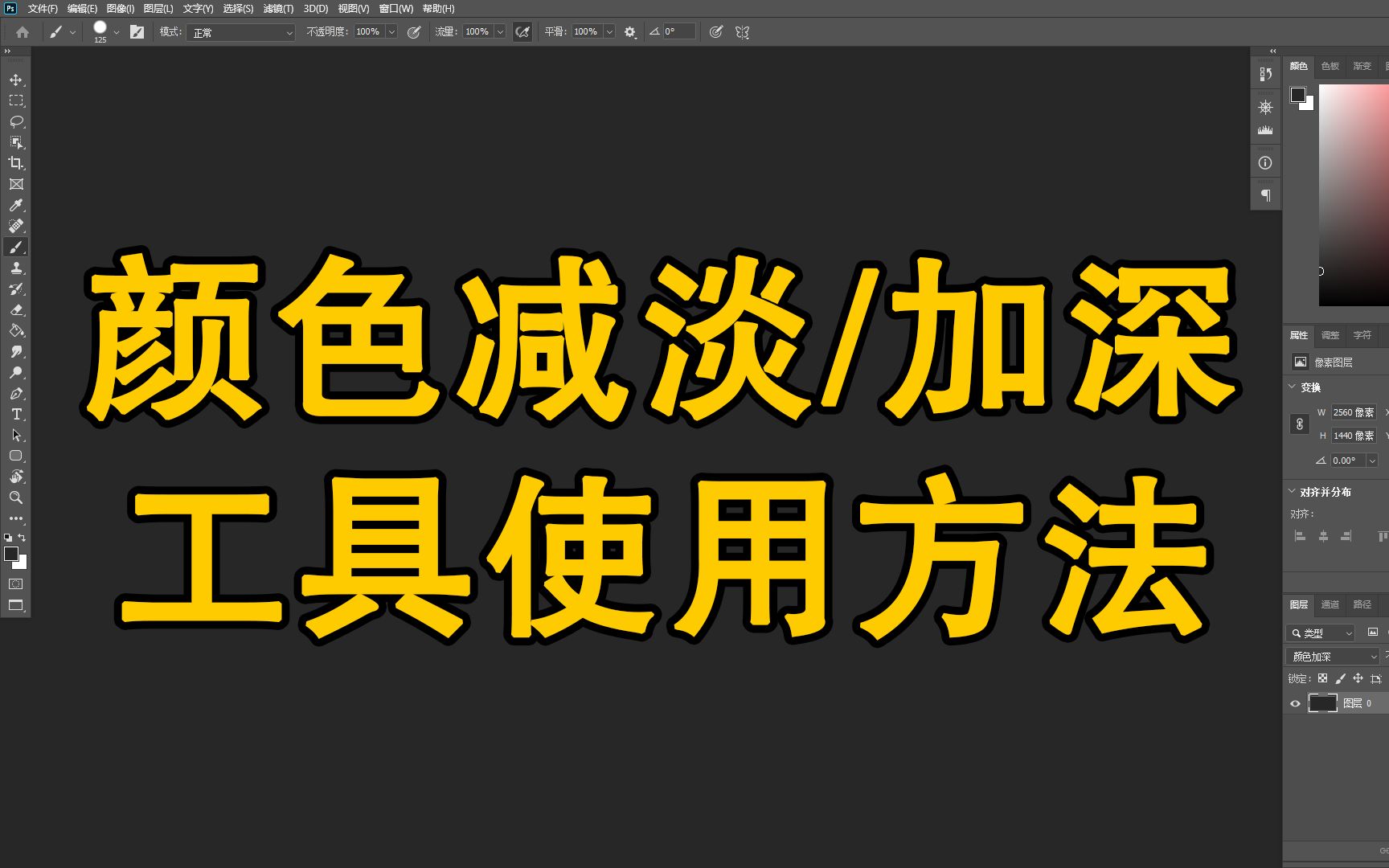Toggle pressure for size button
Viewport: 1389px width, 868px height.
pos(715,32)
